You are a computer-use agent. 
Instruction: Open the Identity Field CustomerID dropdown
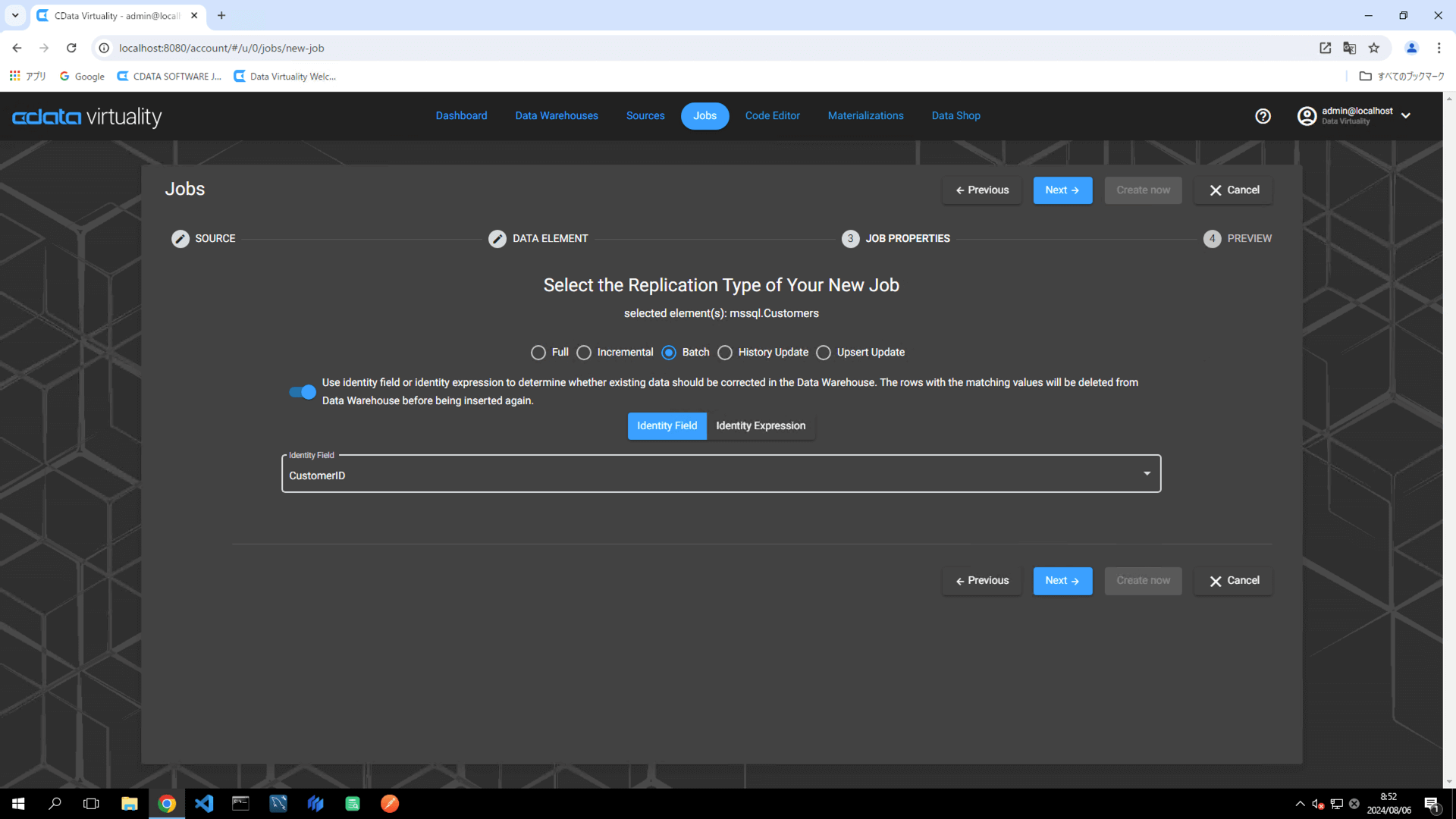click(720, 474)
